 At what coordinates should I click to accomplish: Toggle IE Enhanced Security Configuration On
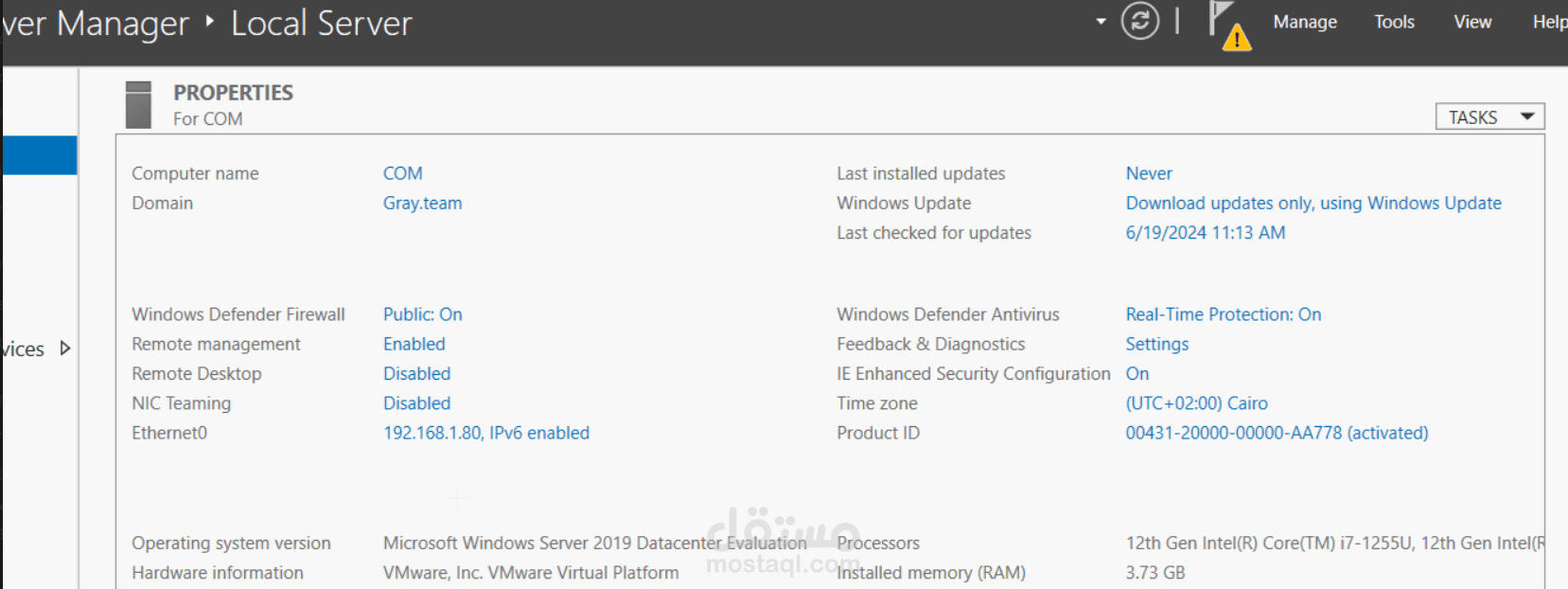pyautogui.click(x=1136, y=373)
